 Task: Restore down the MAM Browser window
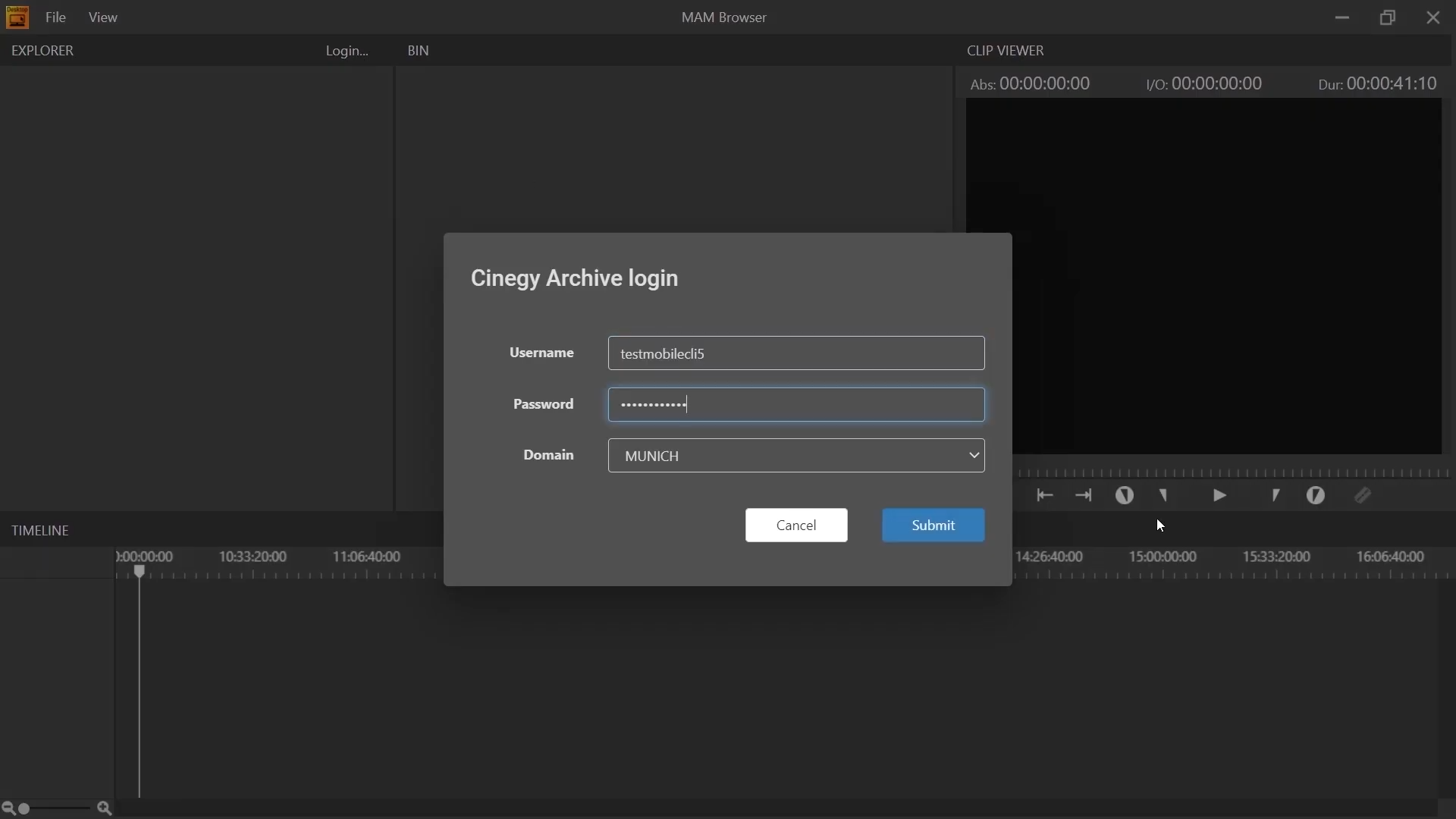point(1388,17)
